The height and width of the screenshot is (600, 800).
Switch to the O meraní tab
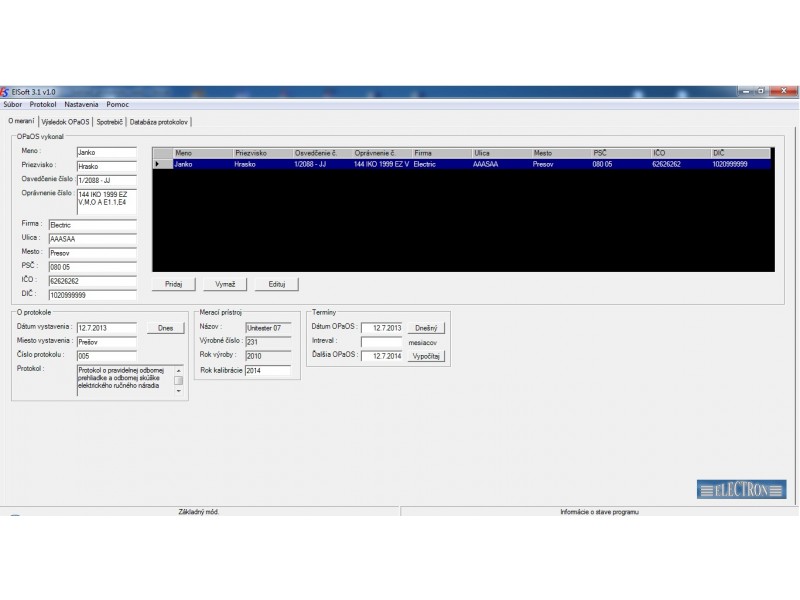tap(21, 121)
